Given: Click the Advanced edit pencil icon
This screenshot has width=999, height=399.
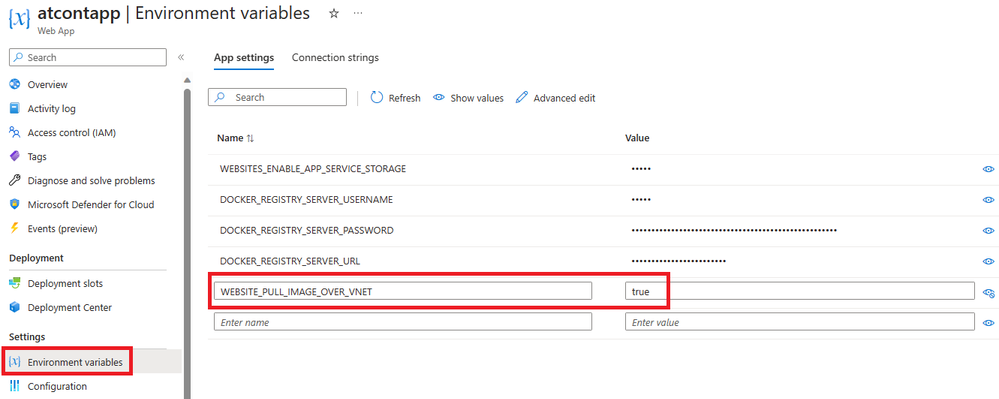Looking at the screenshot, I should [522, 98].
